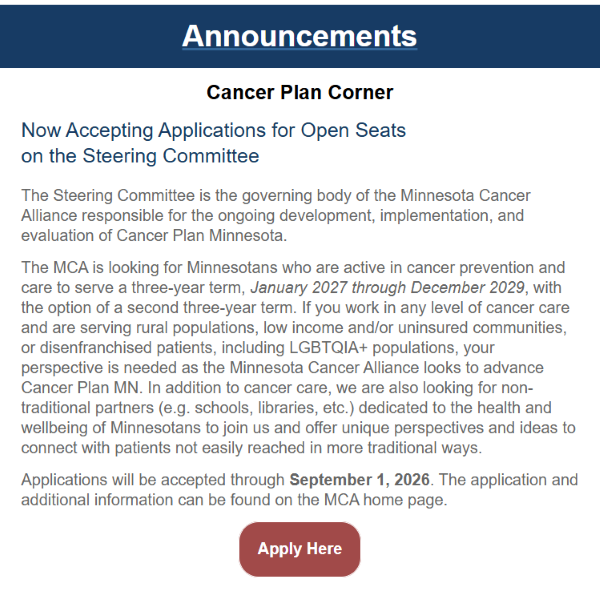Click the 'low income and/or uninsured communities' phrase
The image size is (600, 612).
tap(415, 327)
